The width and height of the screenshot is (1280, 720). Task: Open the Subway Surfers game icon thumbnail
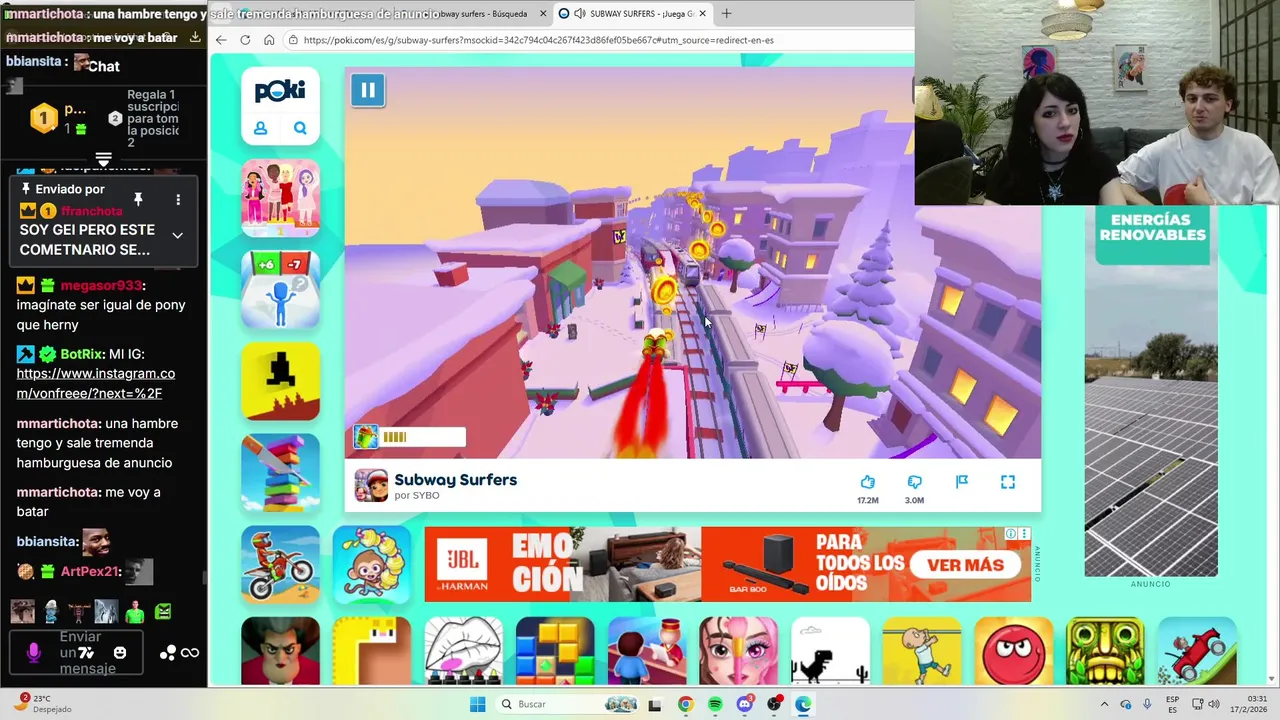click(371, 485)
